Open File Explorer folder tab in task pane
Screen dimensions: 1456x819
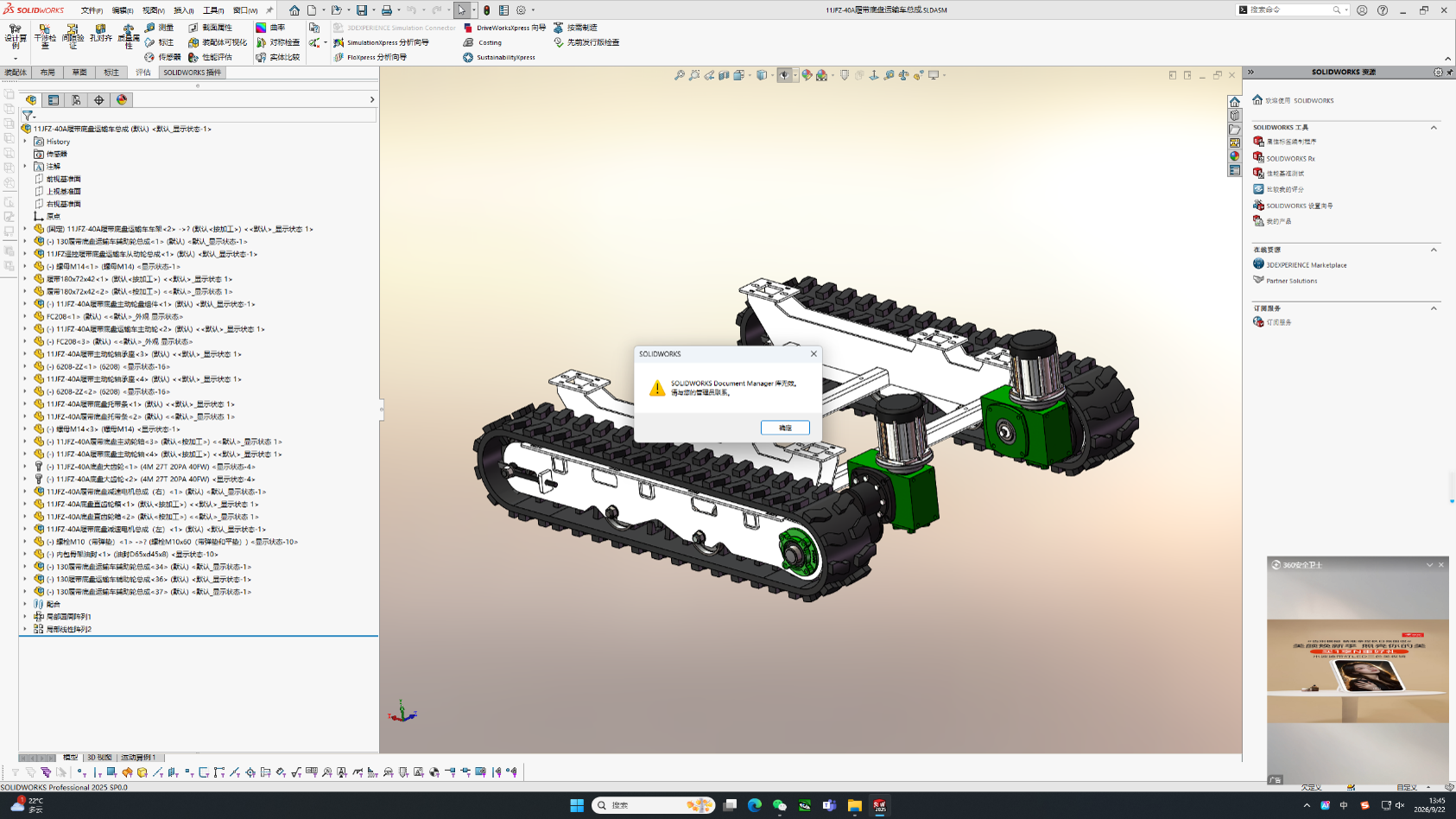tap(1235, 130)
